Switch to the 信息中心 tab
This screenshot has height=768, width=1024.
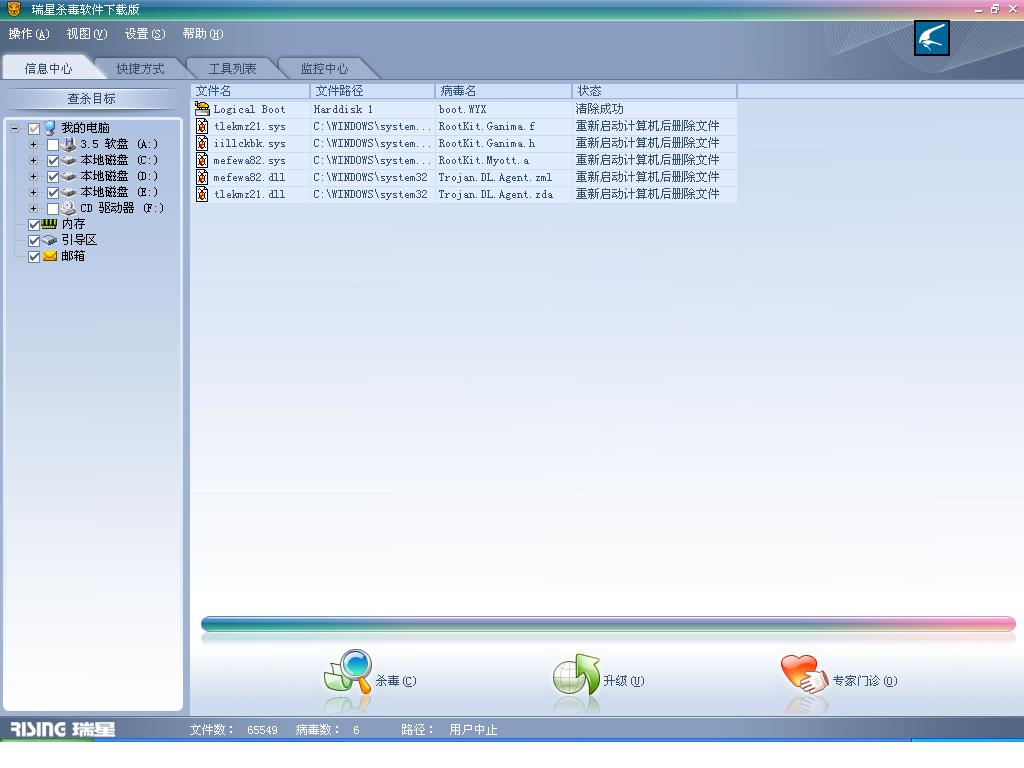coord(48,69)
